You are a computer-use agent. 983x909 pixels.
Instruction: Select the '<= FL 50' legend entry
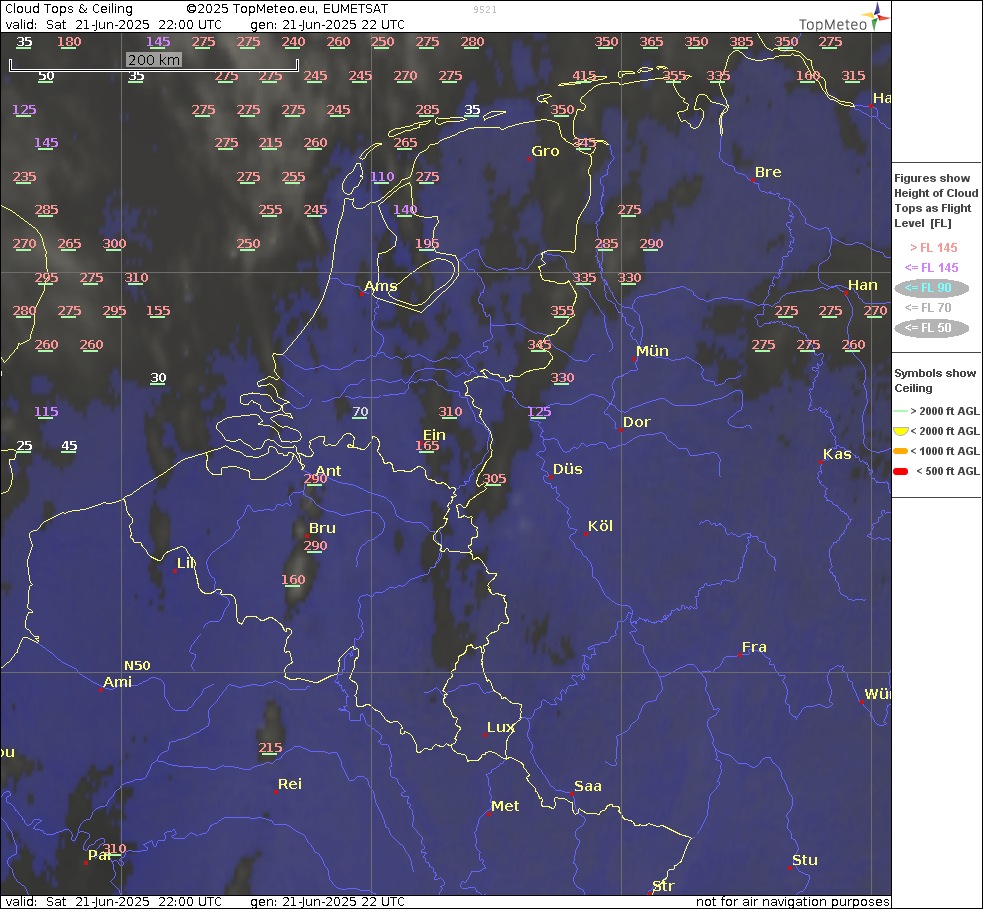932,328
